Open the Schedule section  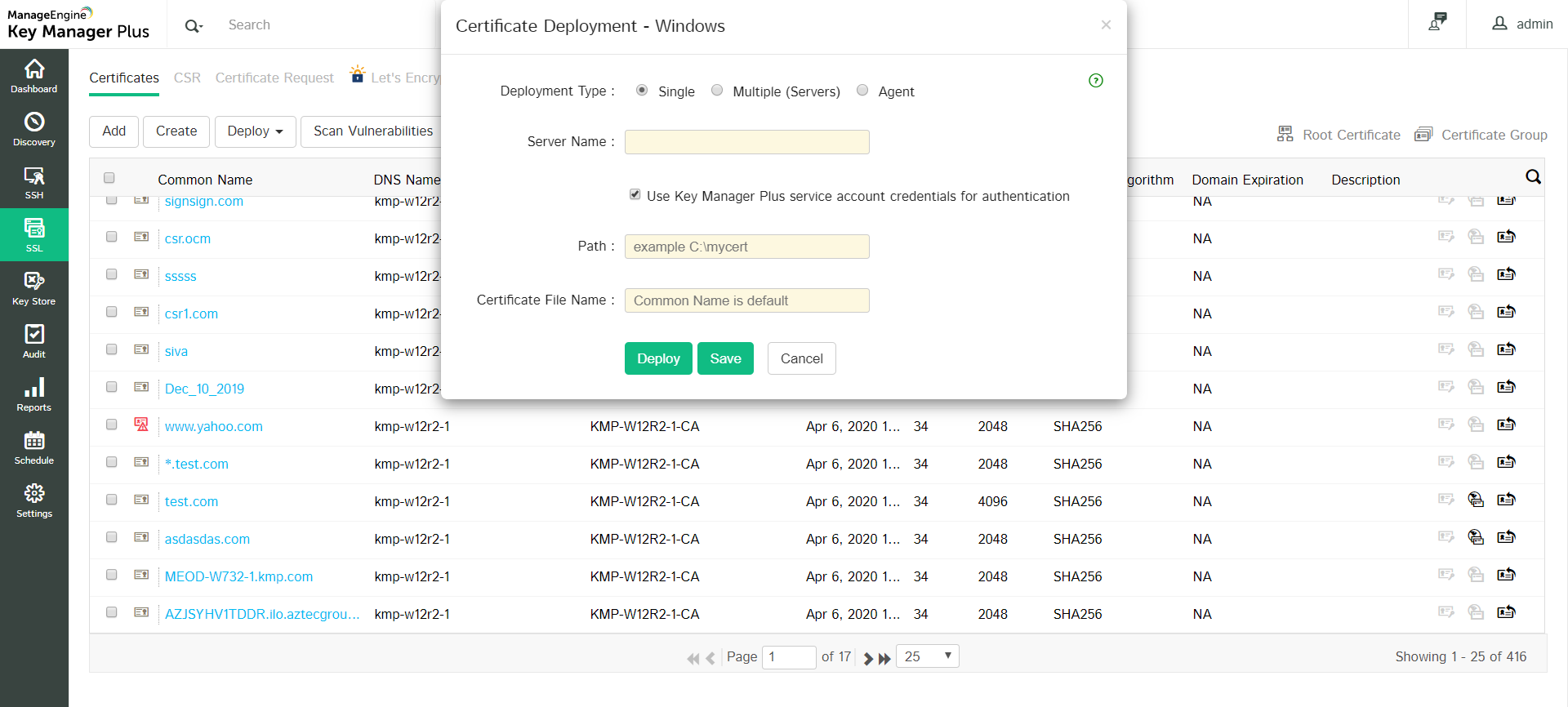(x=34, y=447)
